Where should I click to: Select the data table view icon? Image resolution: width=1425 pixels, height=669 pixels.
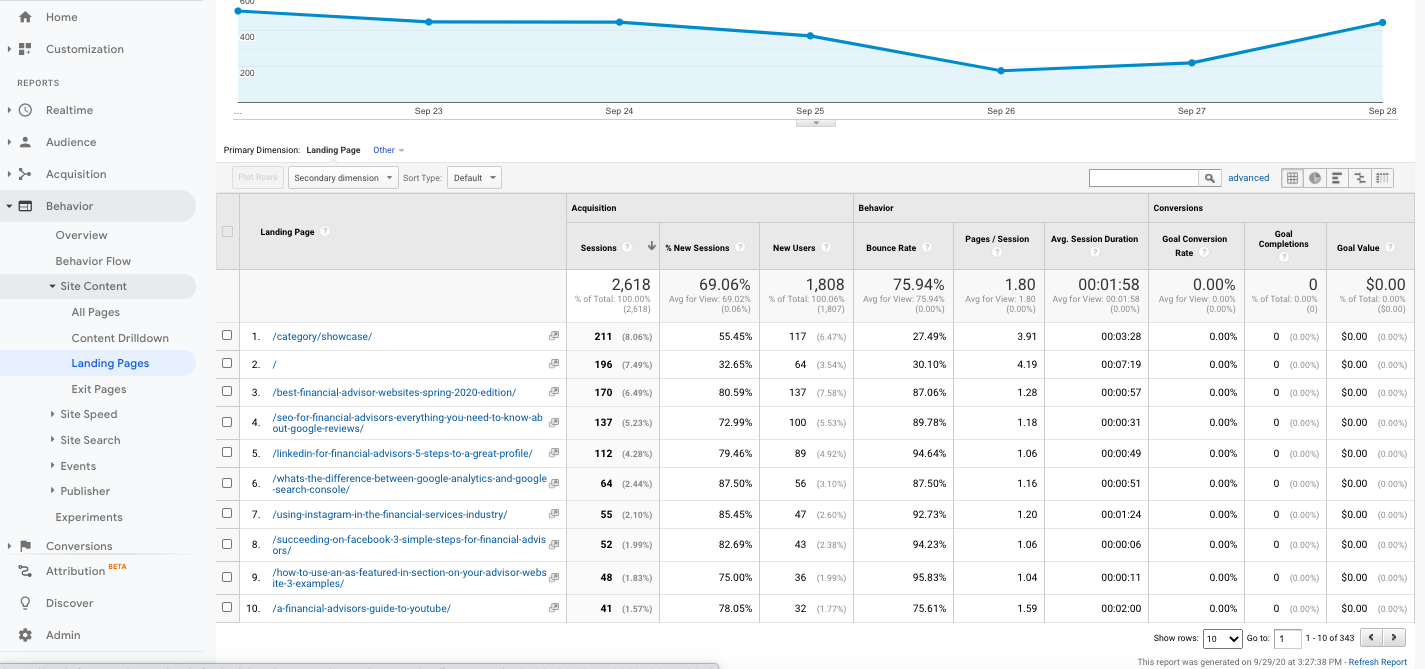tap(1292, 178)
